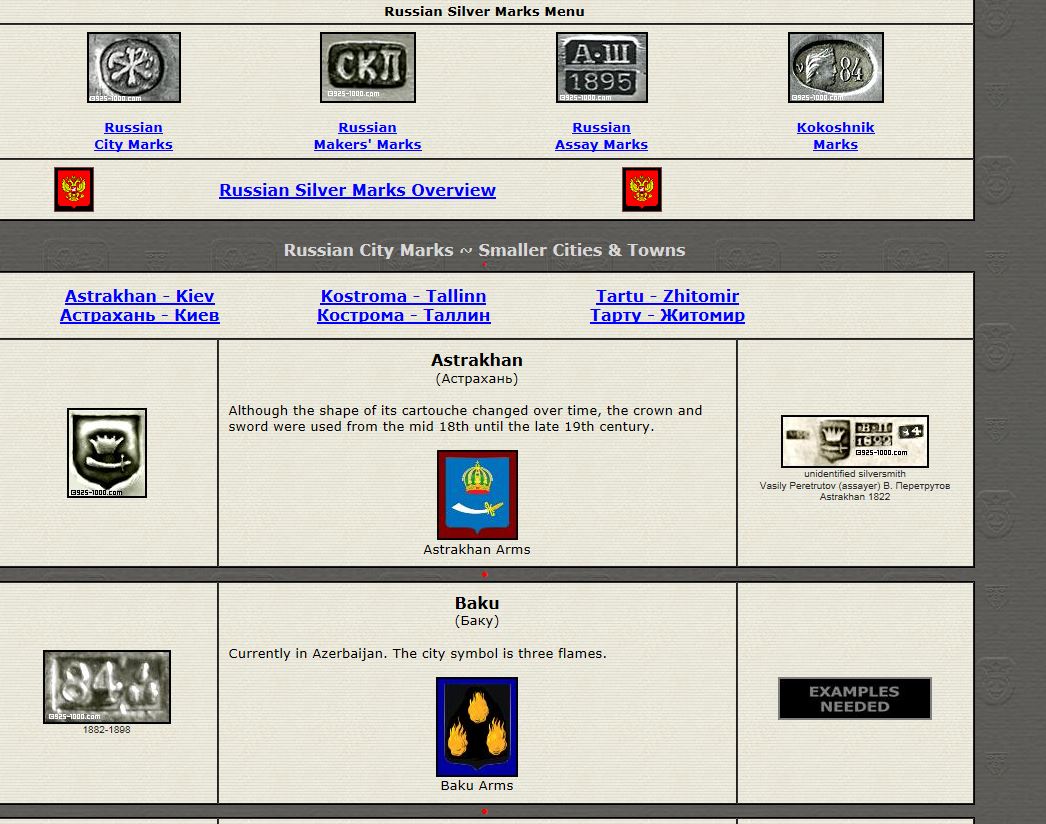Click the Astrakhan crown and sword hallmark

point(107,453)
